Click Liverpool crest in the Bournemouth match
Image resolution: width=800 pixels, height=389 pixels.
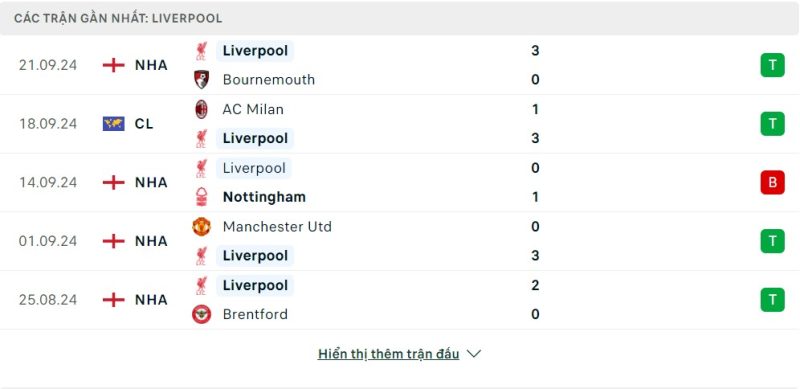click(201, 51)
